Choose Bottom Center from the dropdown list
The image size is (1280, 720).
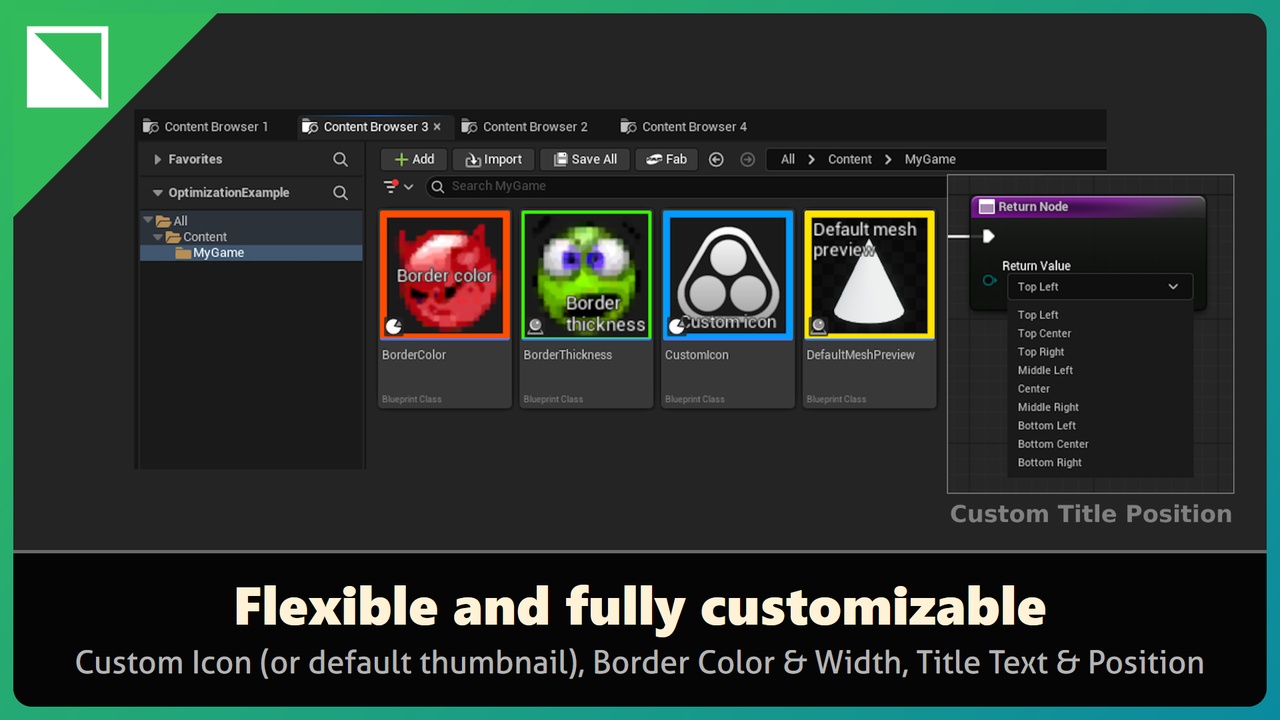1053,444
